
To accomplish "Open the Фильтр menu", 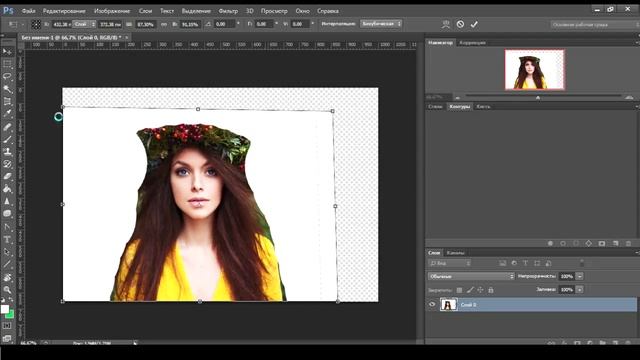I will pos(228,11).
